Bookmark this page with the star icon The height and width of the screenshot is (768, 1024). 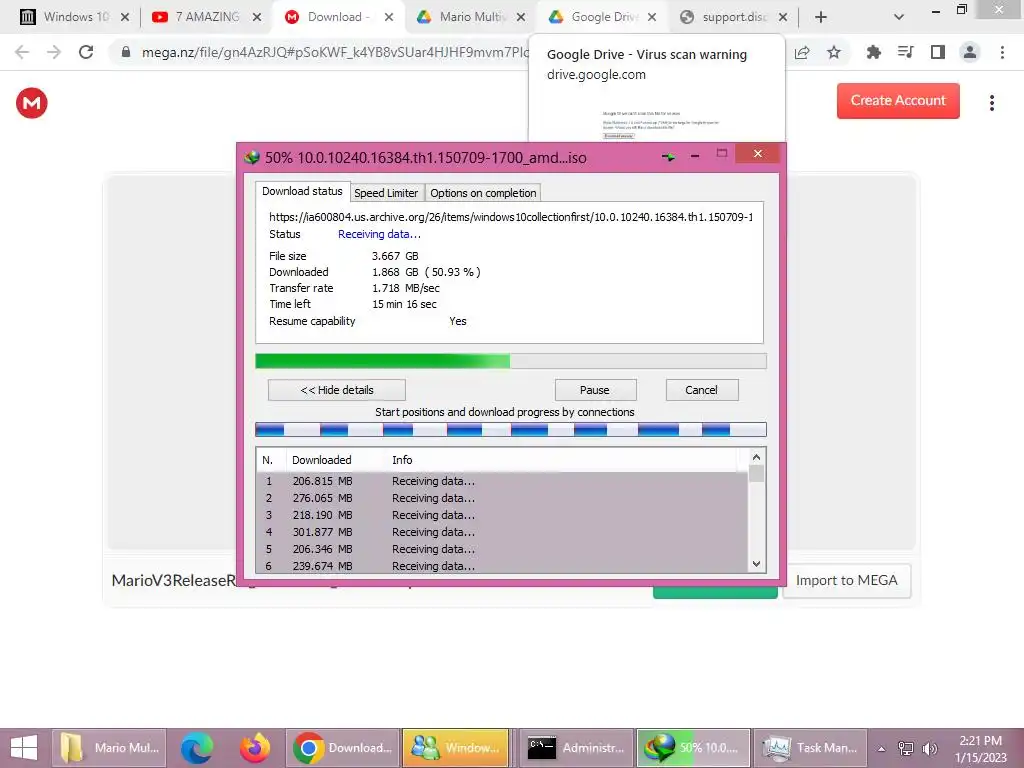tap(834, 52)
